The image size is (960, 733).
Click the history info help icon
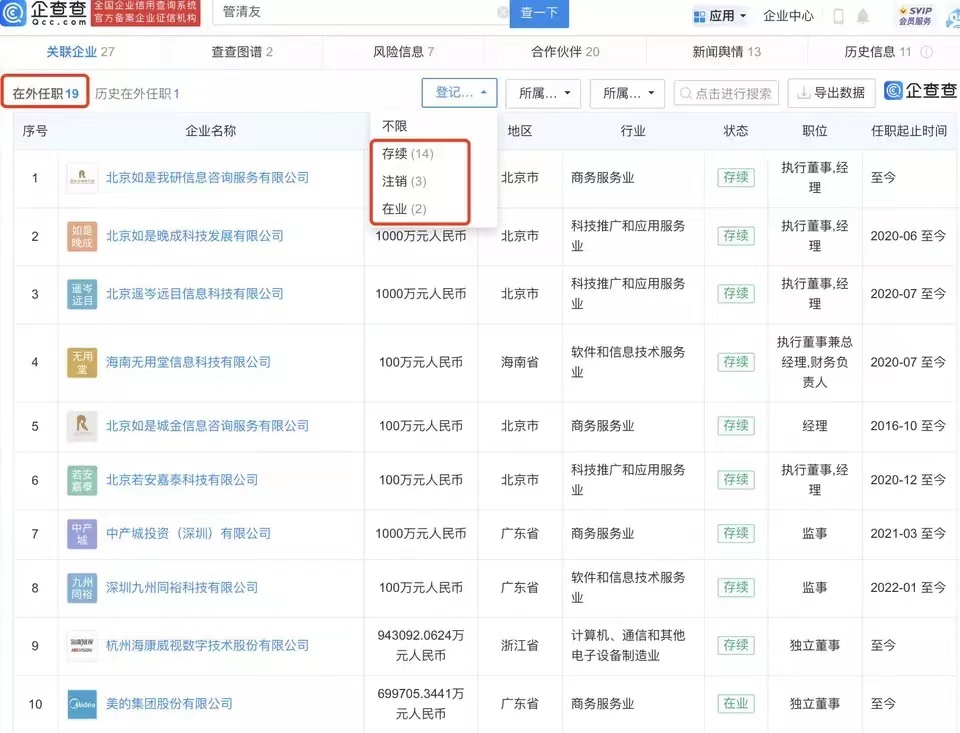point(926,52)
